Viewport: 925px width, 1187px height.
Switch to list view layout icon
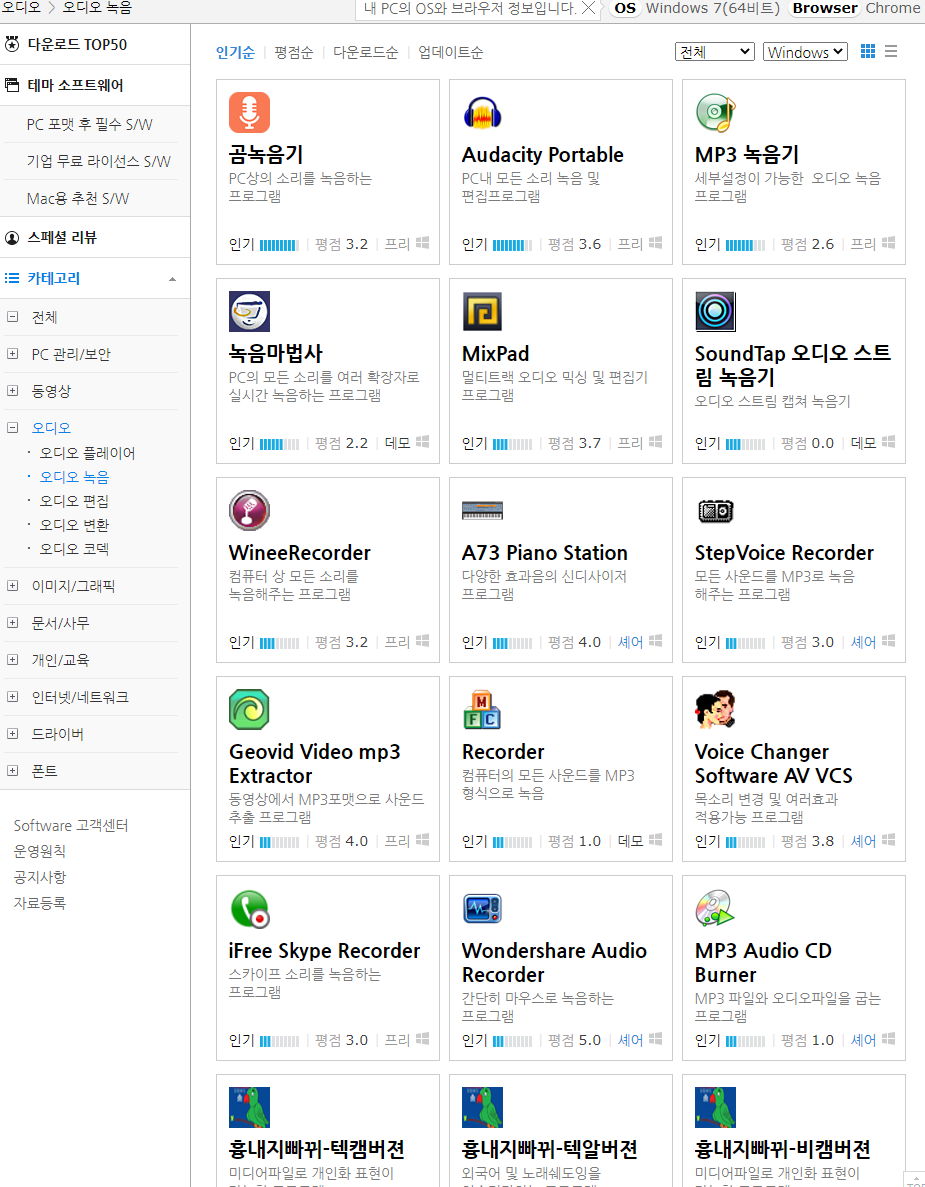click(891, 51)
